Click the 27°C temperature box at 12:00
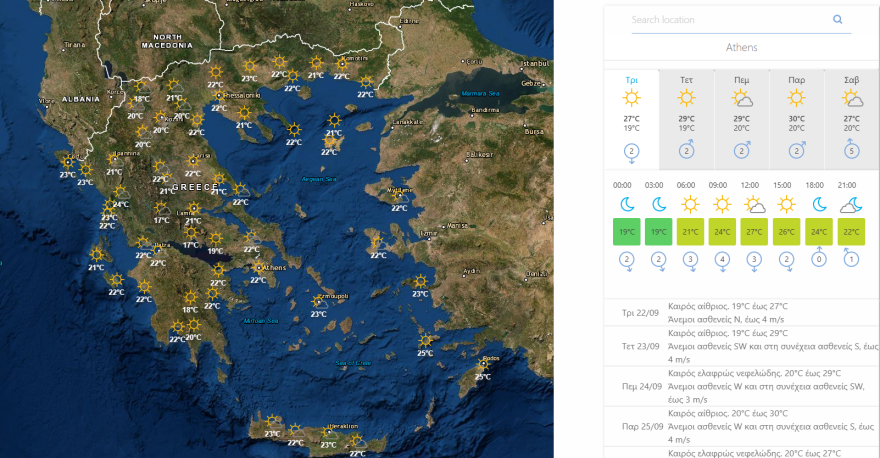Screen dimensions: 880x458 pyautogui.click(x=754, y=232)
